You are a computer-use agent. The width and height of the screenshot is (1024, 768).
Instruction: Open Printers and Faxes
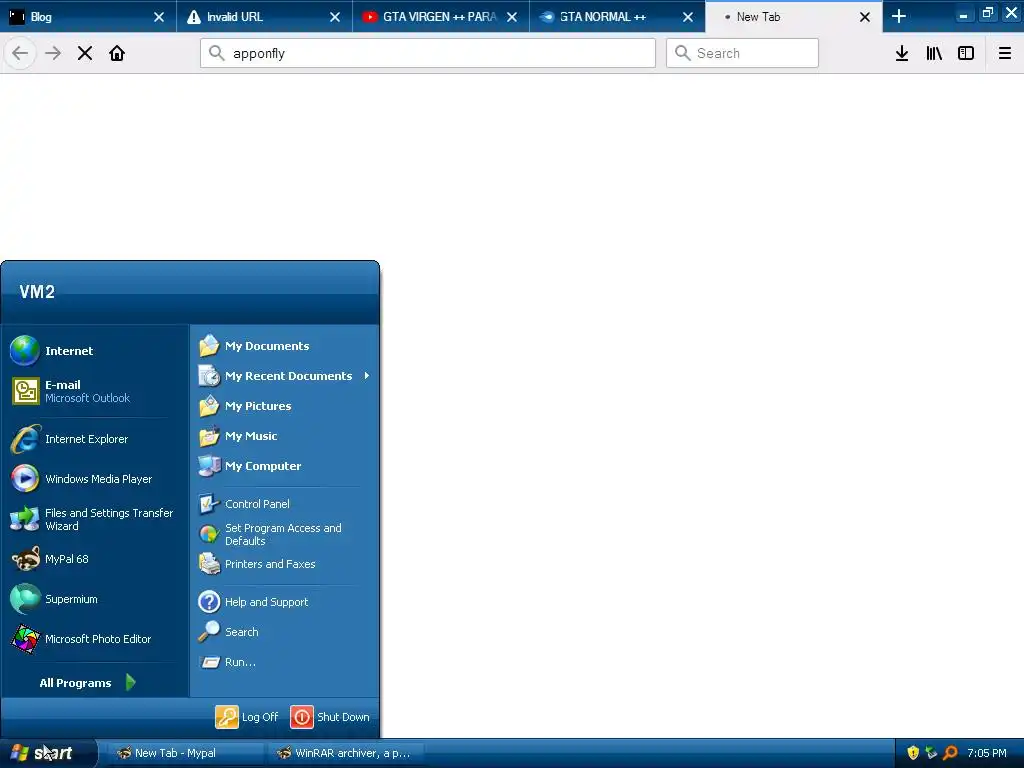click(284, 564)
